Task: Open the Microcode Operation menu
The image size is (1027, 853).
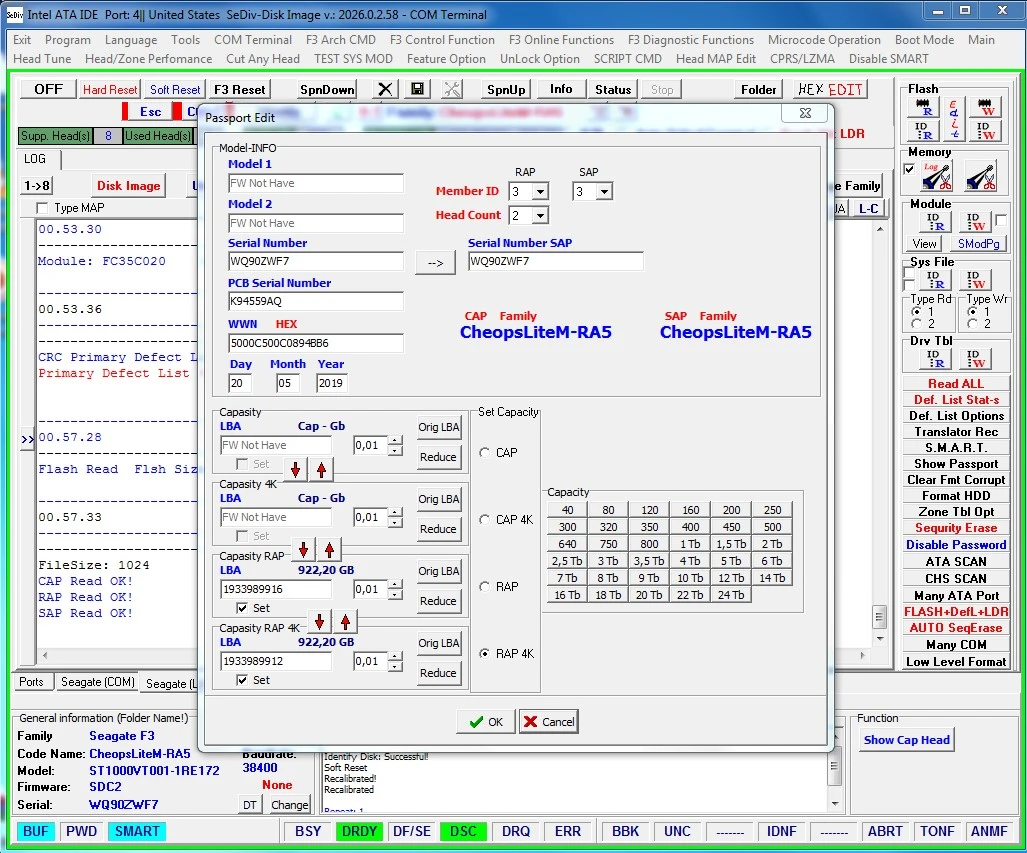Action: (824, 40)
